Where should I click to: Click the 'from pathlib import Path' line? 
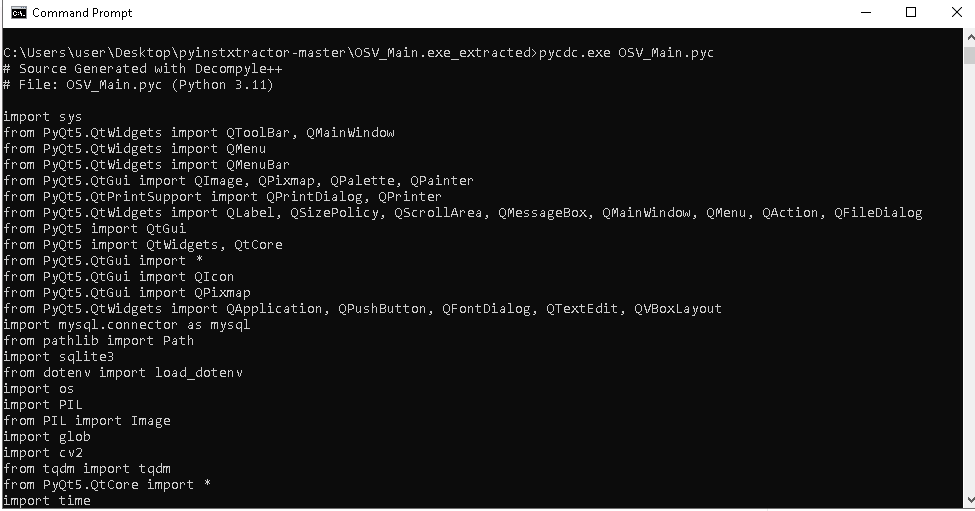(x=99, y=341)
